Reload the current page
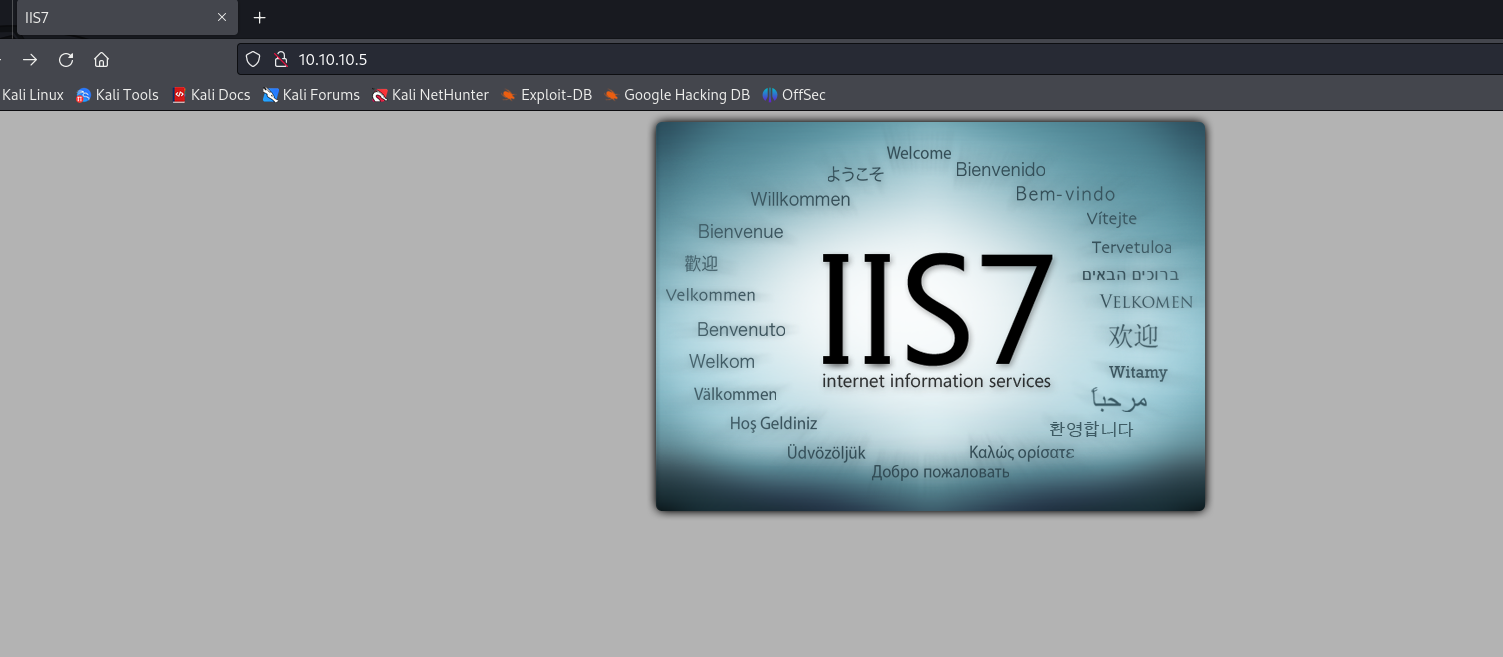The width and height of the screenshot is (1503, 657). (66, 59)
